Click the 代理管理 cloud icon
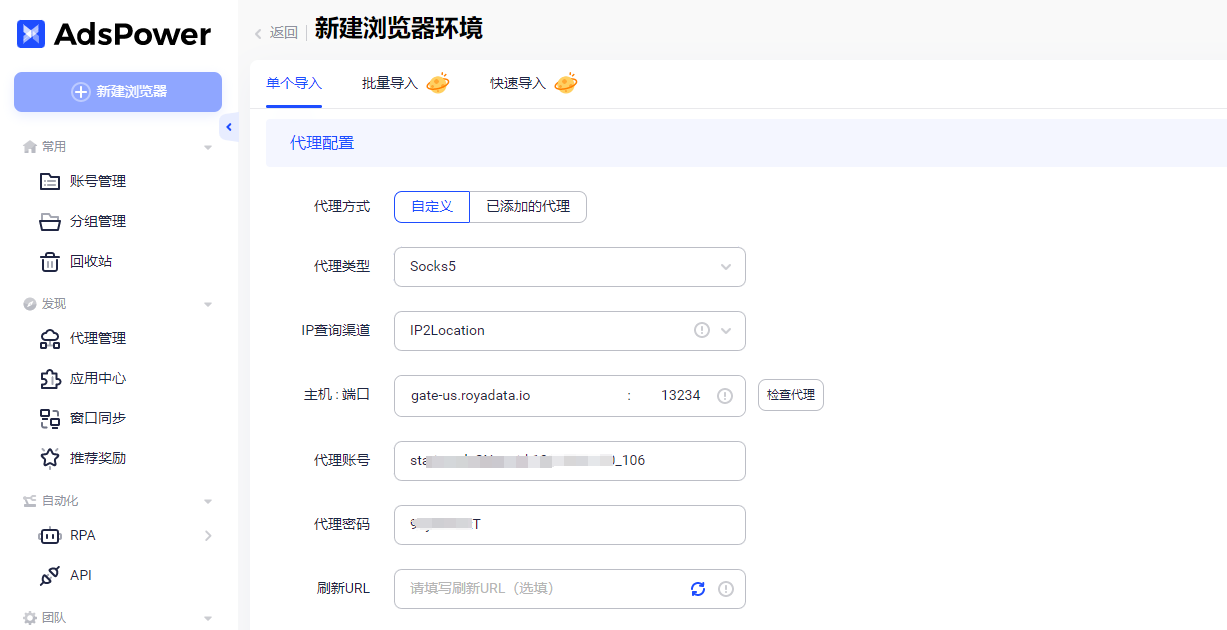Viewport: 1227px width, 630px height. point(50,338)
